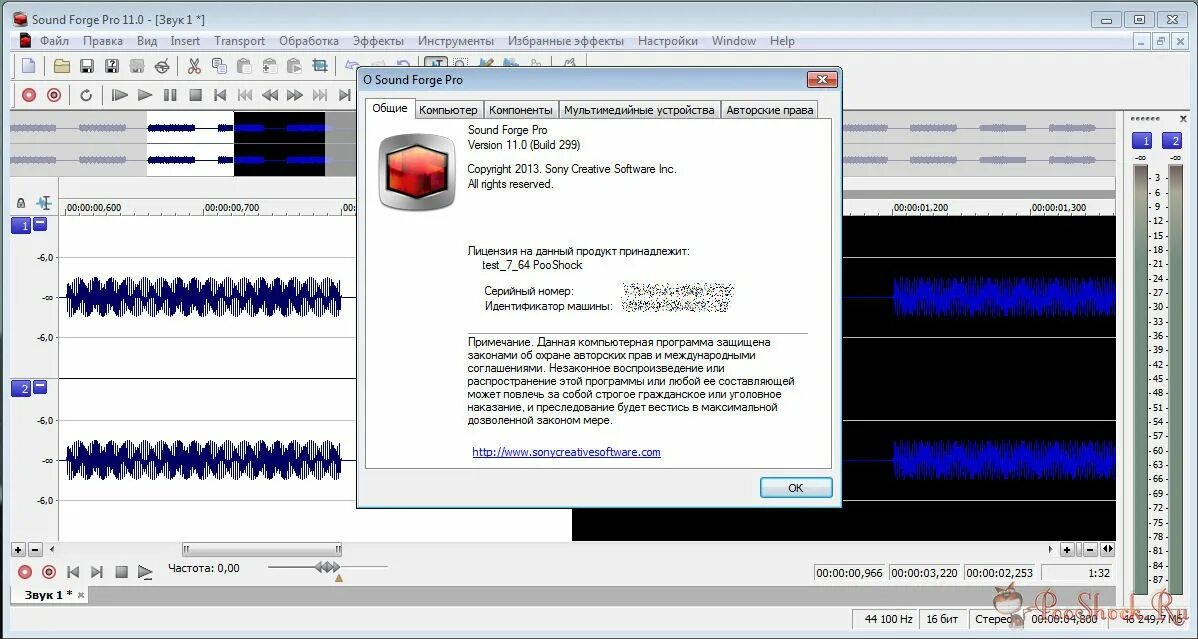The image size is (1198, 639).
Task: Switch to the Компьютер tab
Action: click(448, 110)
